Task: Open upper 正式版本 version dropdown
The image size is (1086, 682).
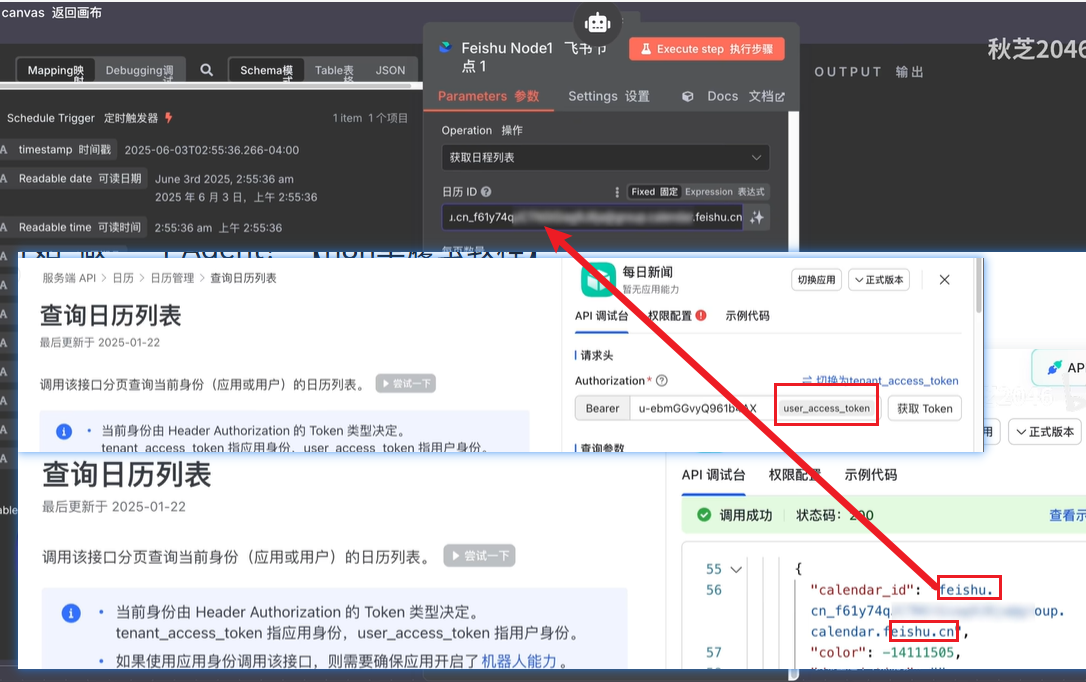Action: tap(879, 280)
